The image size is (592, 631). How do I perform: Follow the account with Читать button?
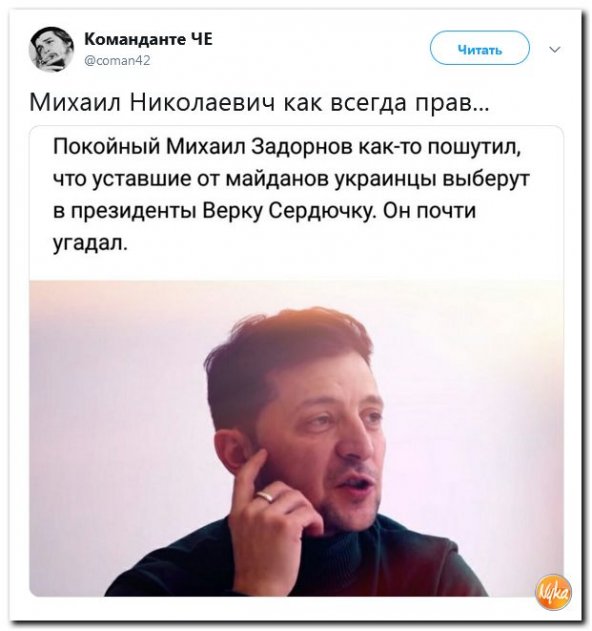pos(480,48)
